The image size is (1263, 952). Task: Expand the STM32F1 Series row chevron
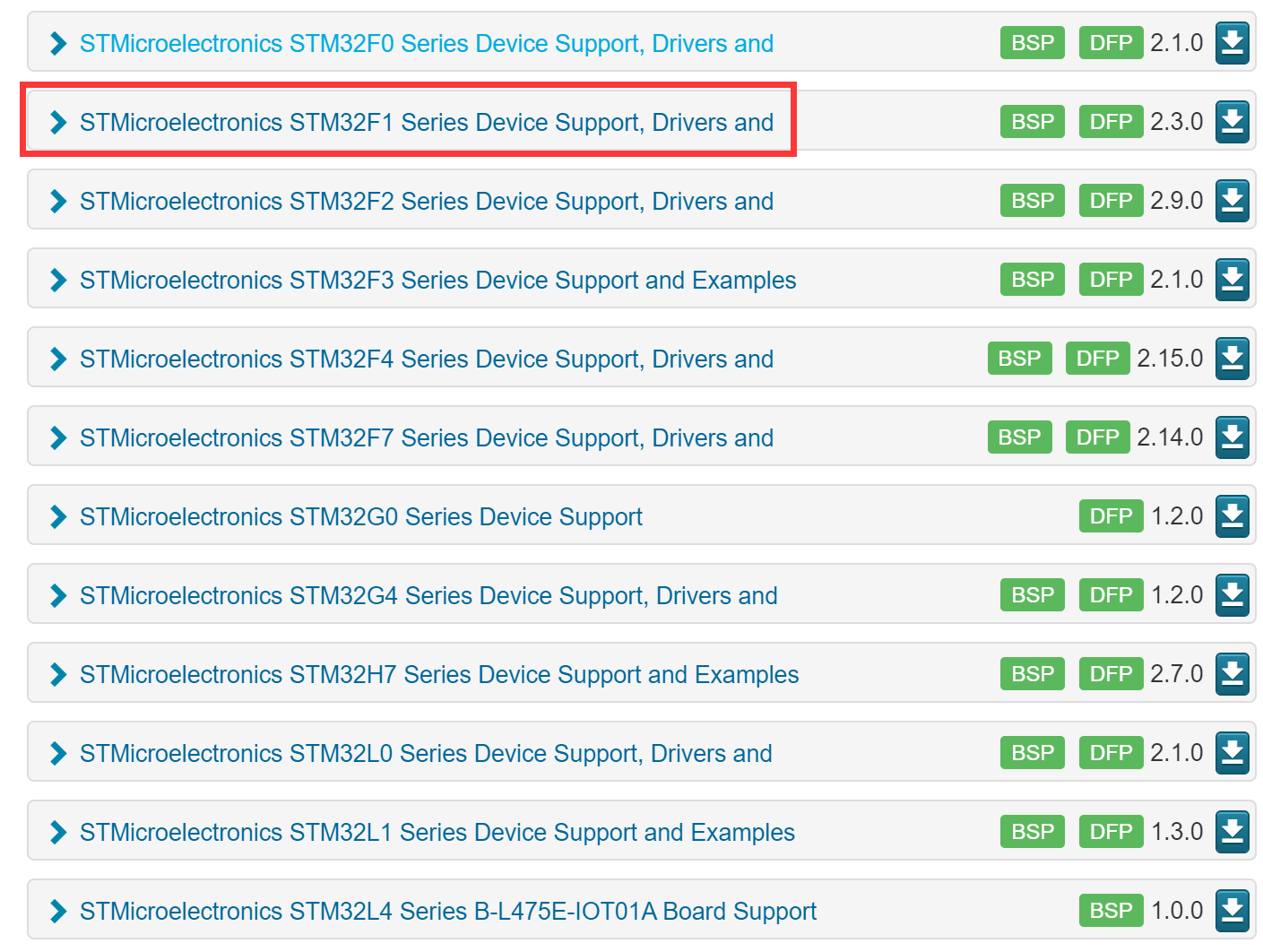[x=58, y=122]
